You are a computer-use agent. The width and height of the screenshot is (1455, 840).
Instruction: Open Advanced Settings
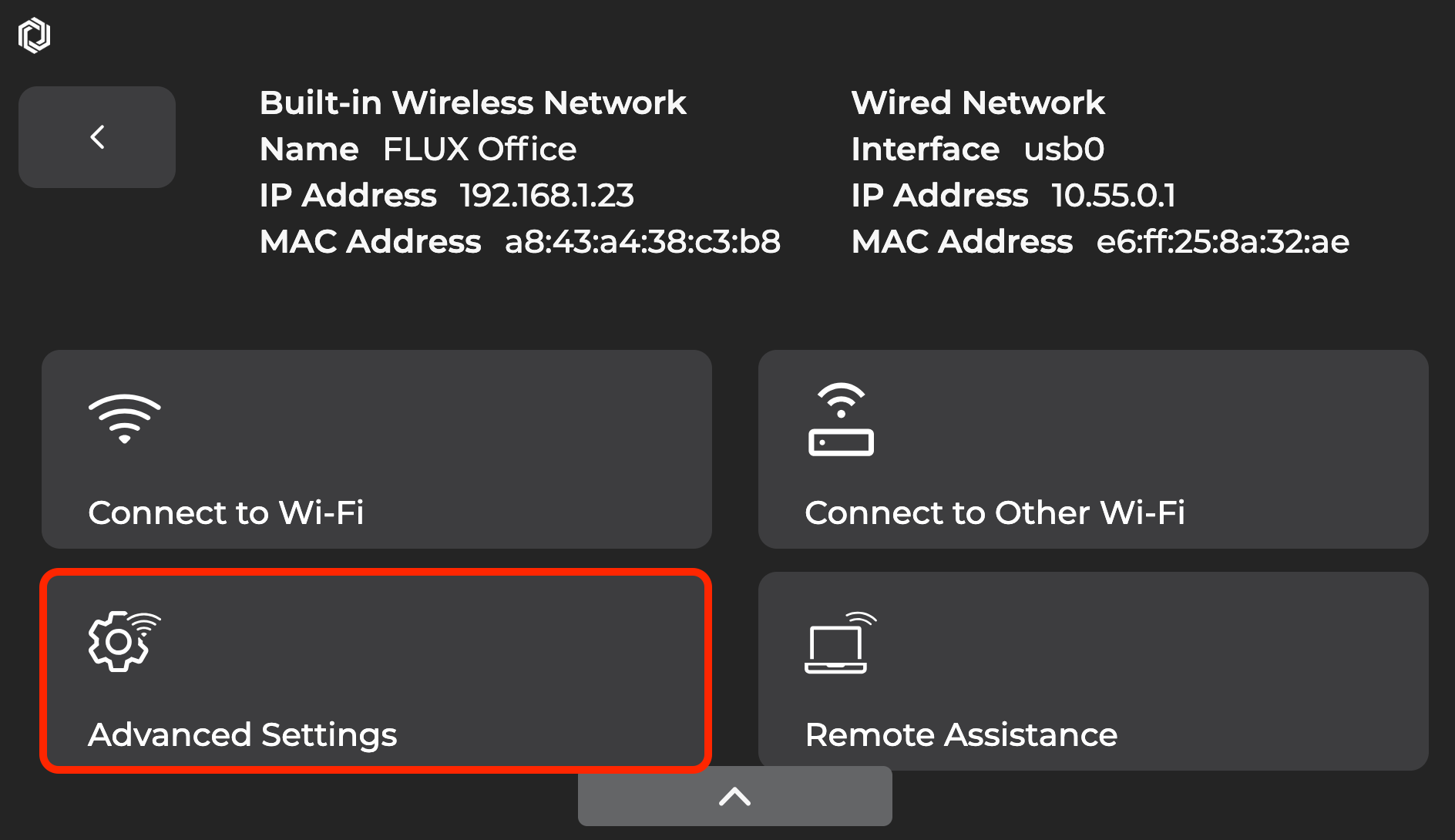coord(377,671)
